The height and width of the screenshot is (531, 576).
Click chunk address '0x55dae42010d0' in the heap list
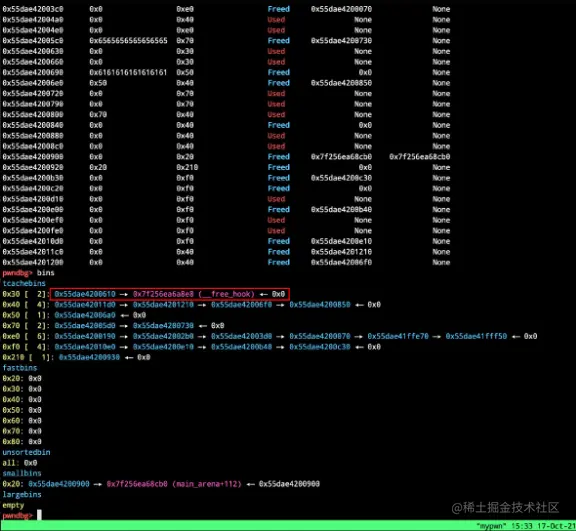click(33, 241)
